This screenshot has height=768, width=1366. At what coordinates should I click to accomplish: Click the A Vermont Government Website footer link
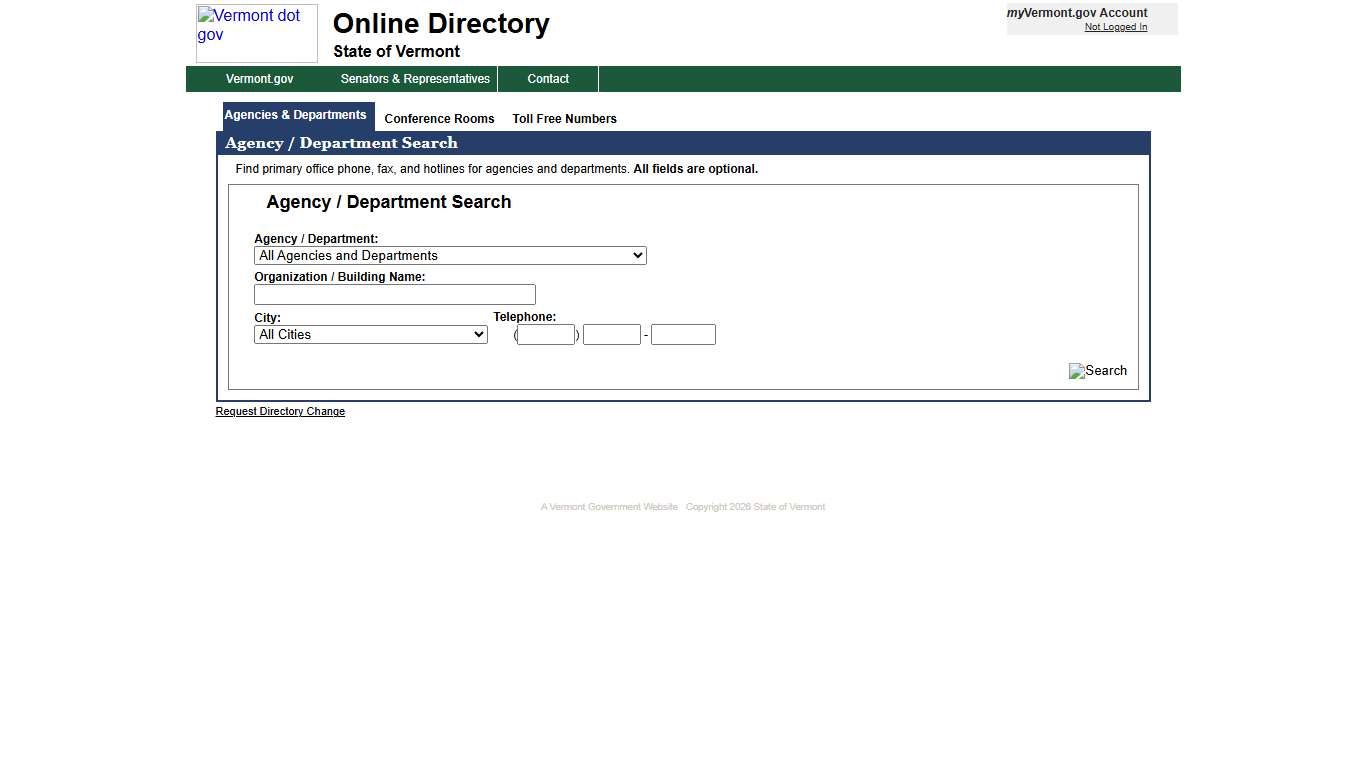click(x=608, y=507)
